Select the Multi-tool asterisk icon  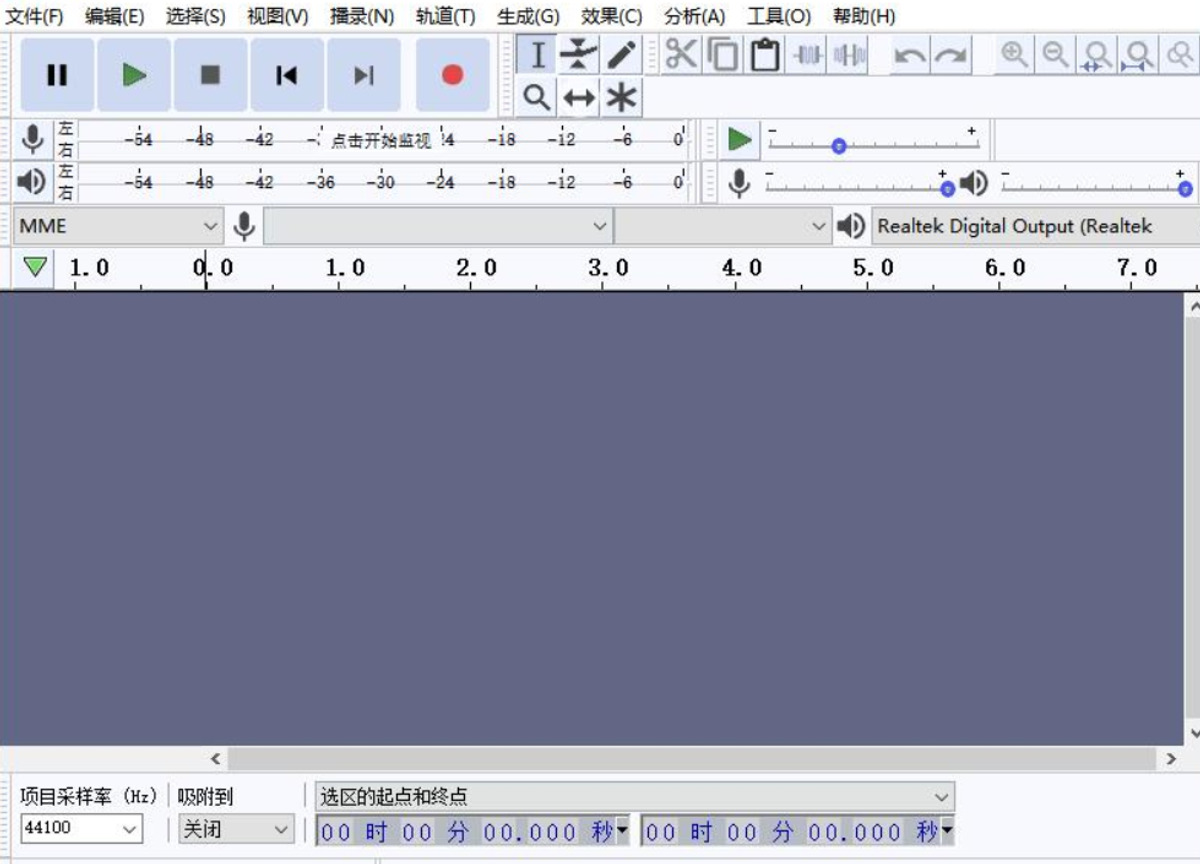pyautogui.click(x=621, y=98)
